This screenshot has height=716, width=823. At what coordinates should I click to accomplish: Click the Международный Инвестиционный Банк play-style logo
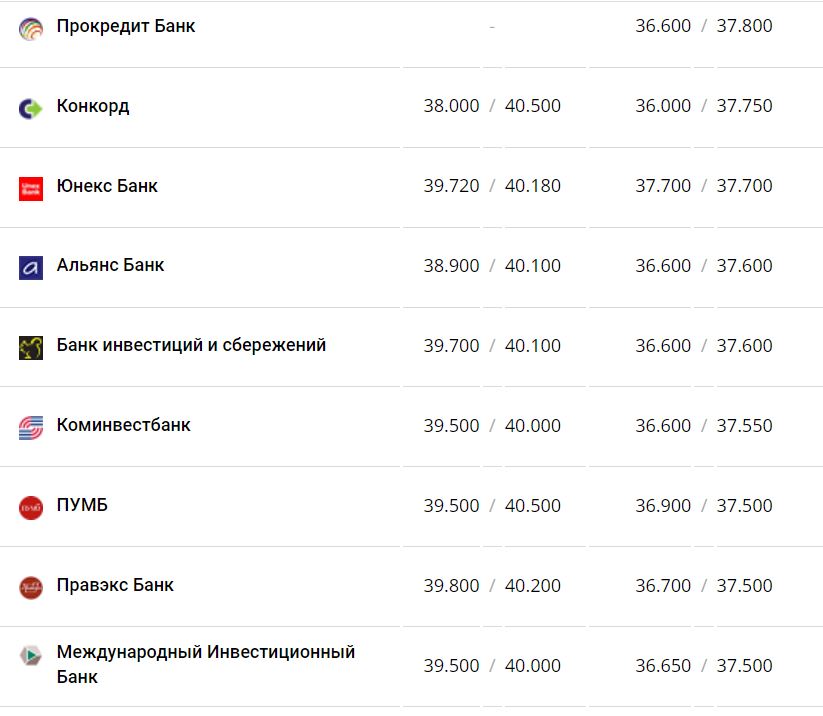click(31, 655)
